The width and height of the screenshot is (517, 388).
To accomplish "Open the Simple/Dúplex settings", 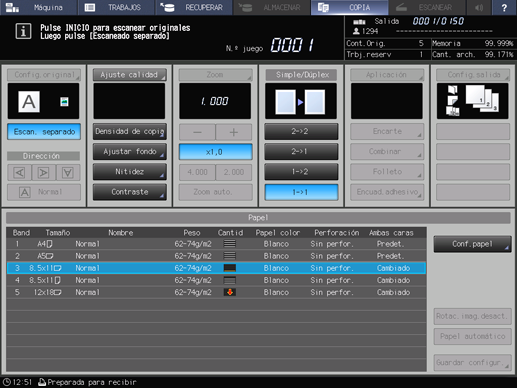I will 301,75.
